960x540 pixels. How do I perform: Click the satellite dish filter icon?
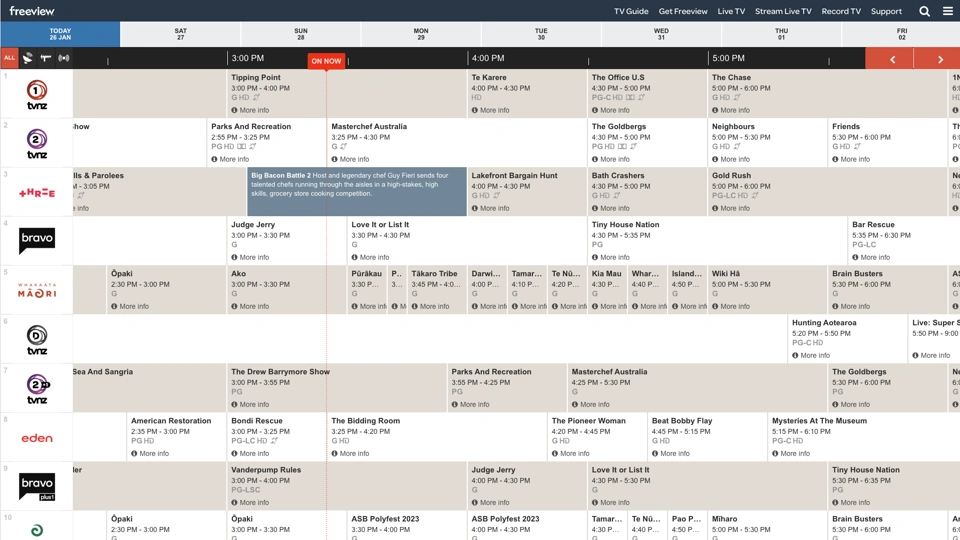point(28,58)
